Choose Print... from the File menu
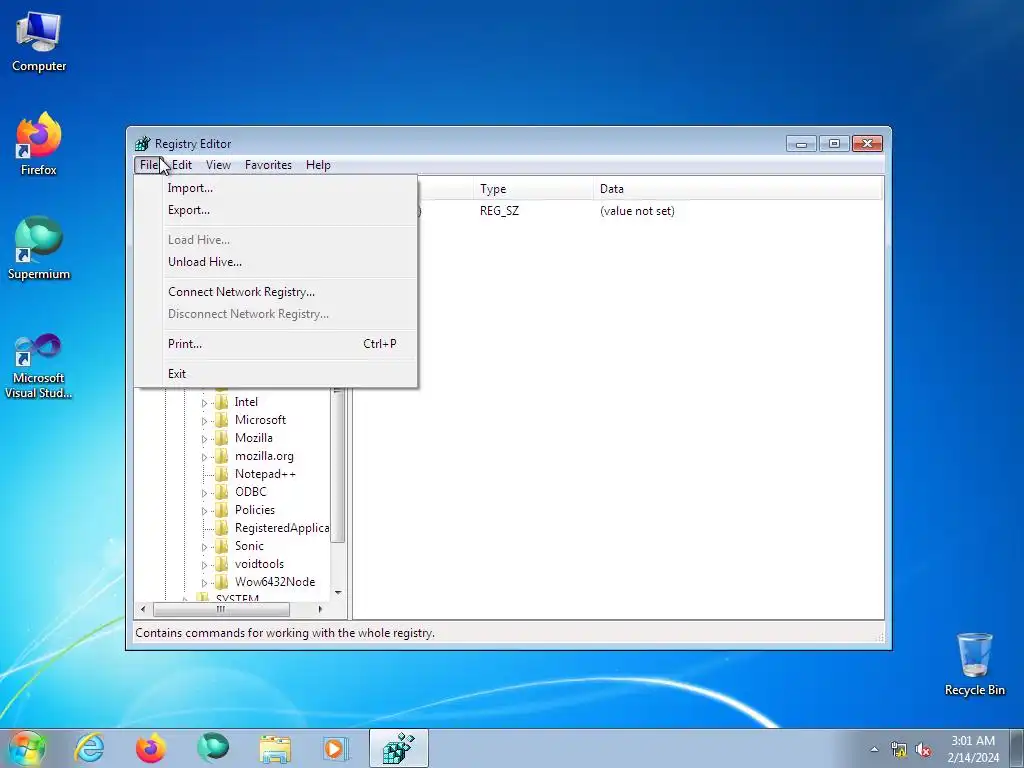 (276, 344)
